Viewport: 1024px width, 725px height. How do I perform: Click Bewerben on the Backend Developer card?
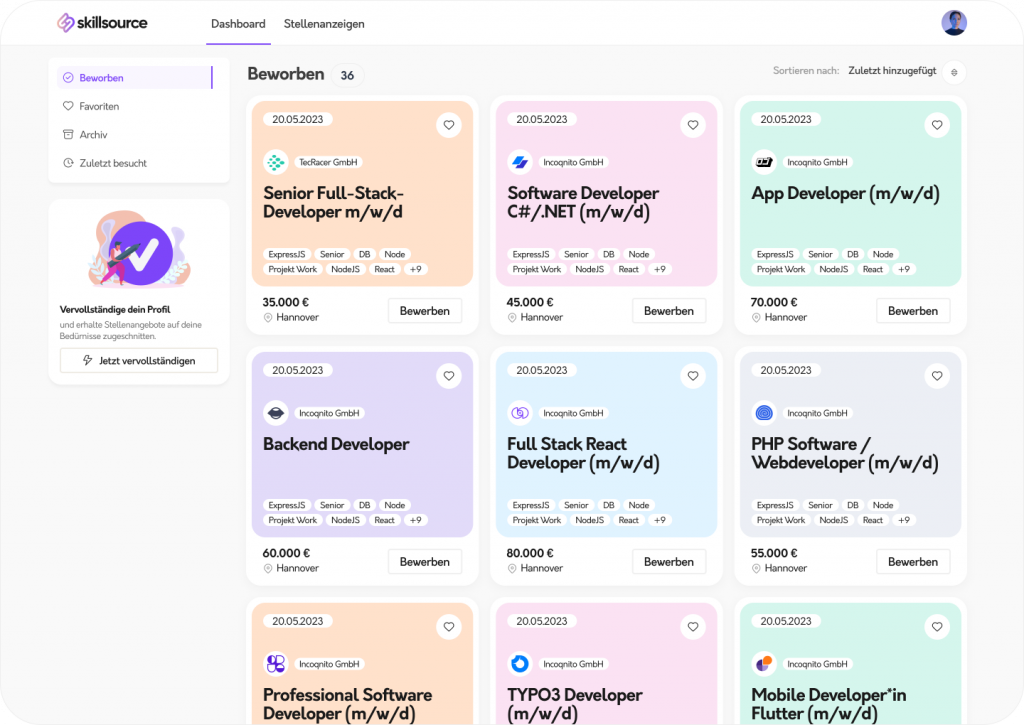[425, 562]
